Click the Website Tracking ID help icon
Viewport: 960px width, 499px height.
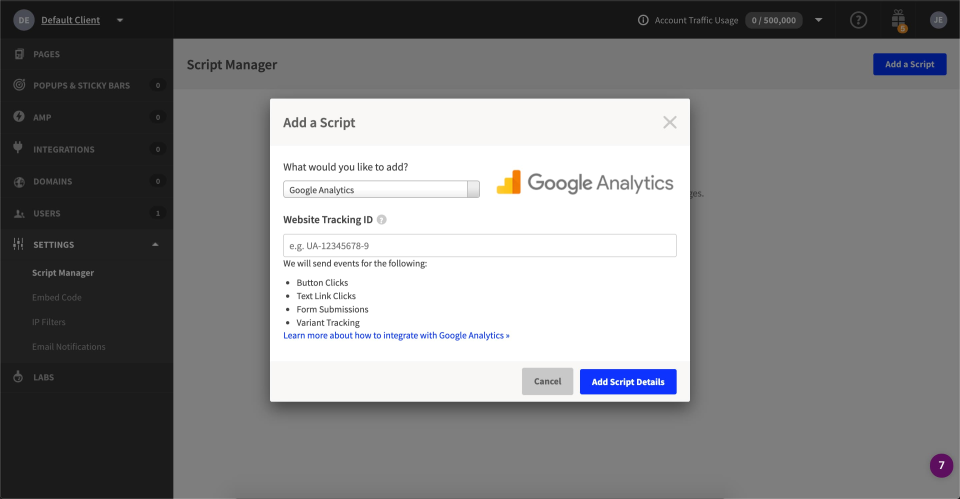[x=381, y=220]
